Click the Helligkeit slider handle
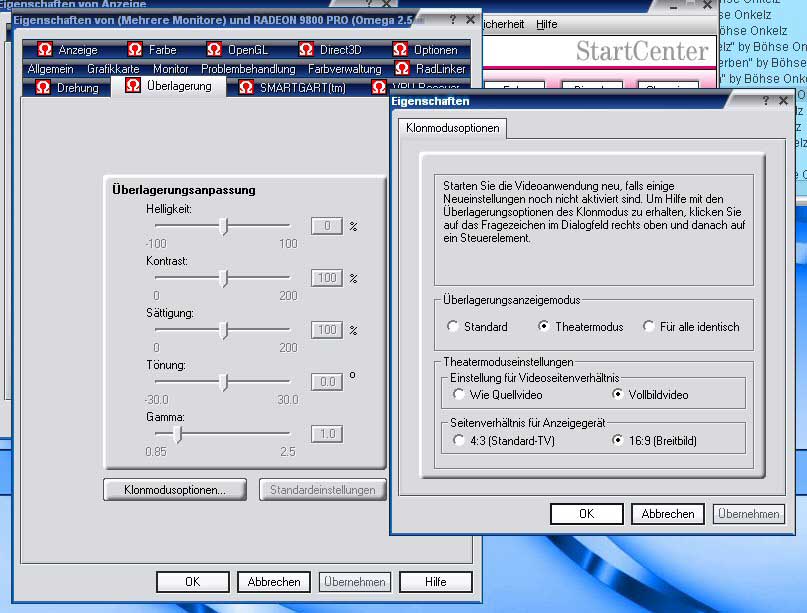807x613 pixels. pos(223,226)
